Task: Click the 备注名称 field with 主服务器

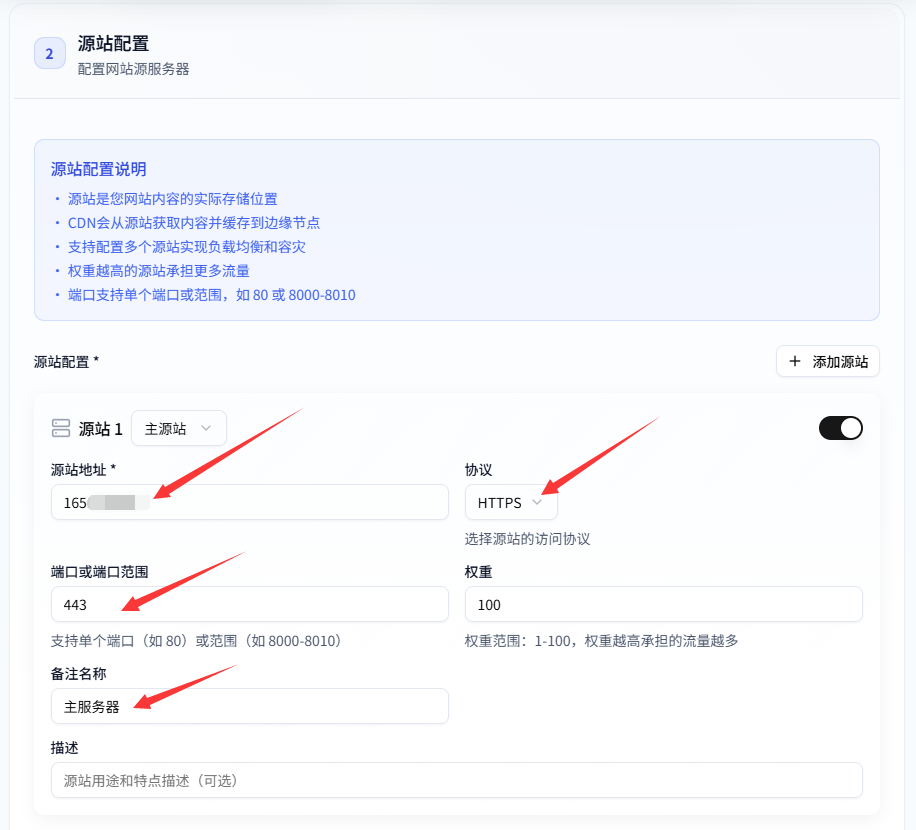Action: coord(249,706)
